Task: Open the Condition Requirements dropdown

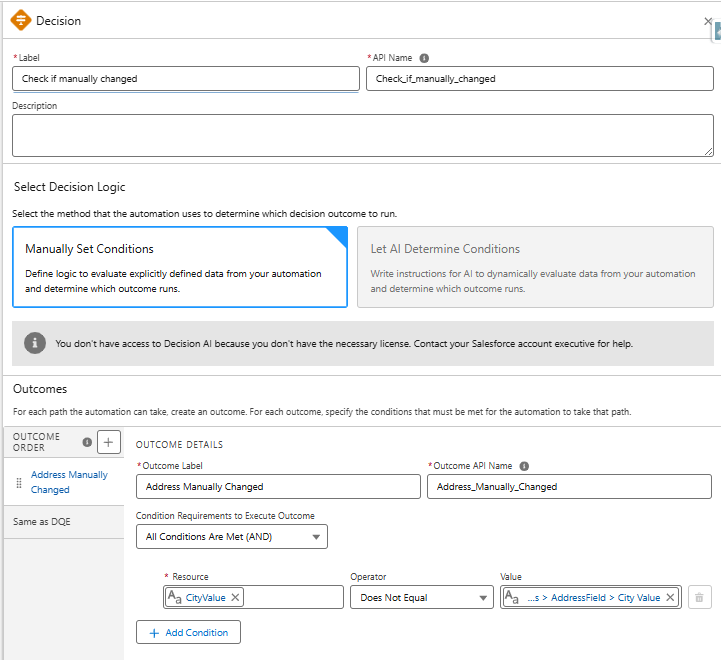Action: pos(232,537)
